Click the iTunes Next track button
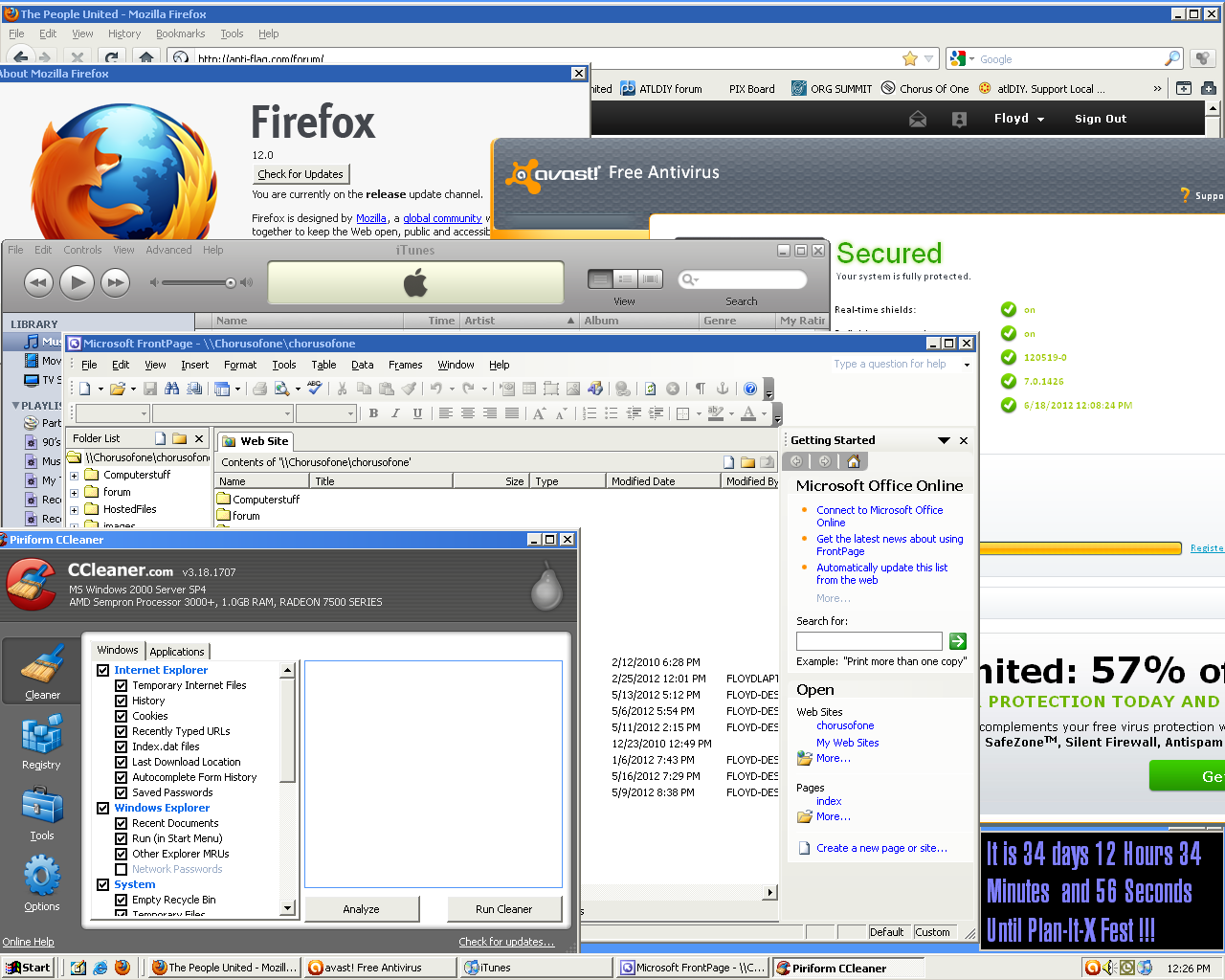 (x=116, y=282)
